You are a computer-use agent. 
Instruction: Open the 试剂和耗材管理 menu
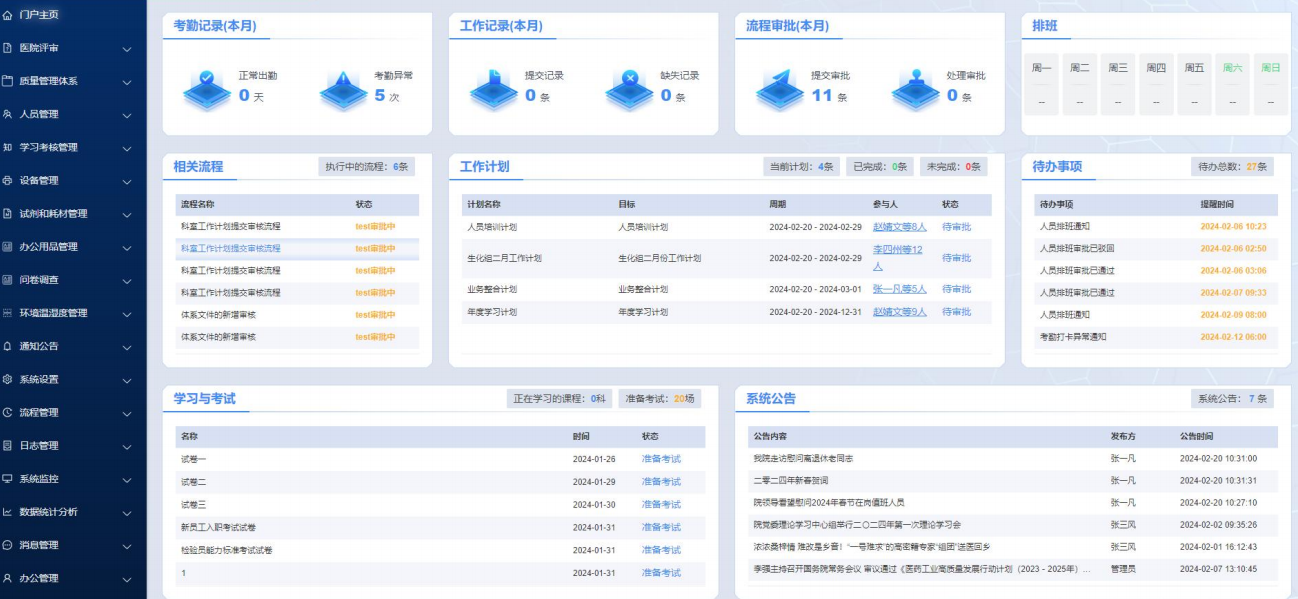tap(53, 214)
